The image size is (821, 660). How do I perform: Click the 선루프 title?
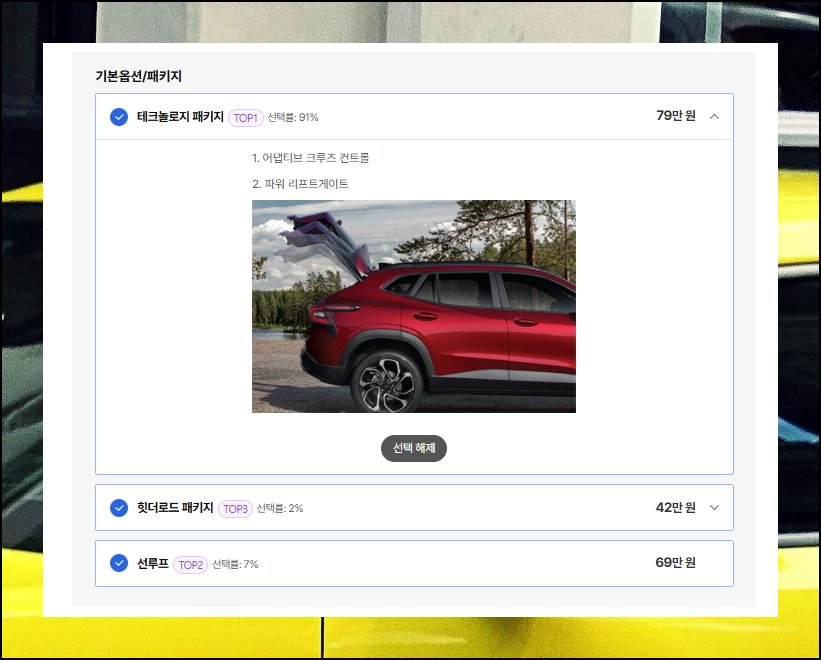point(153,563)
